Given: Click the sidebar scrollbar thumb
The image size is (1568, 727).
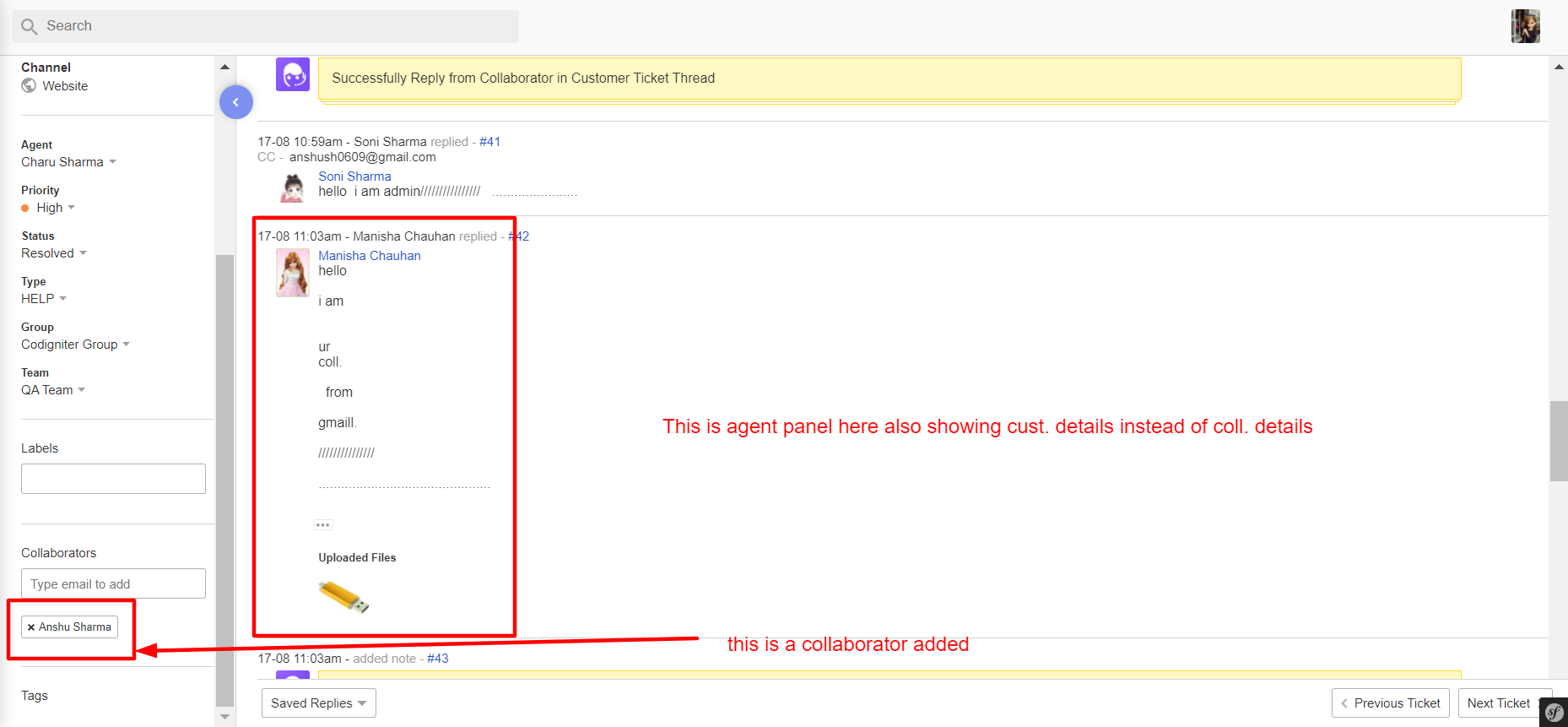Looking at the screenshot, I should 224,480.
